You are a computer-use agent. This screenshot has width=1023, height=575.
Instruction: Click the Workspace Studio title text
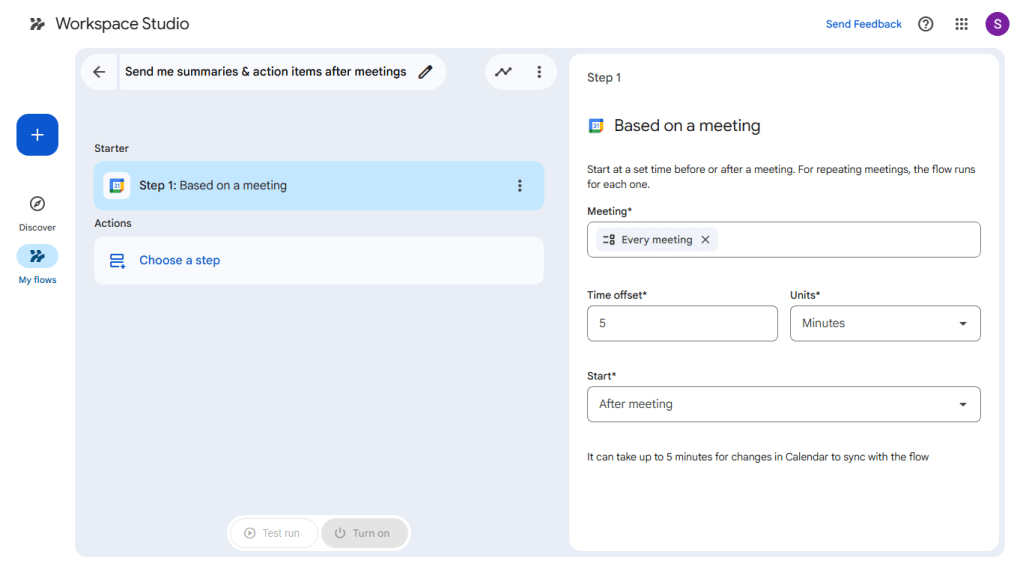(x=122, y=24)
